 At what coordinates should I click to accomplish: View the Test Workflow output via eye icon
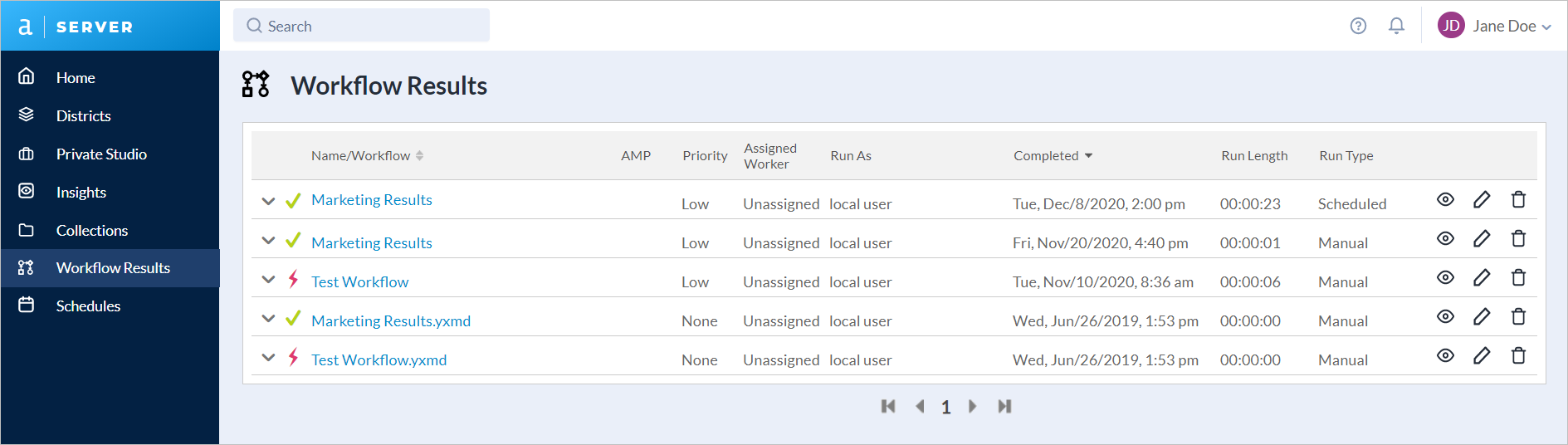(x=1445, y=277)
